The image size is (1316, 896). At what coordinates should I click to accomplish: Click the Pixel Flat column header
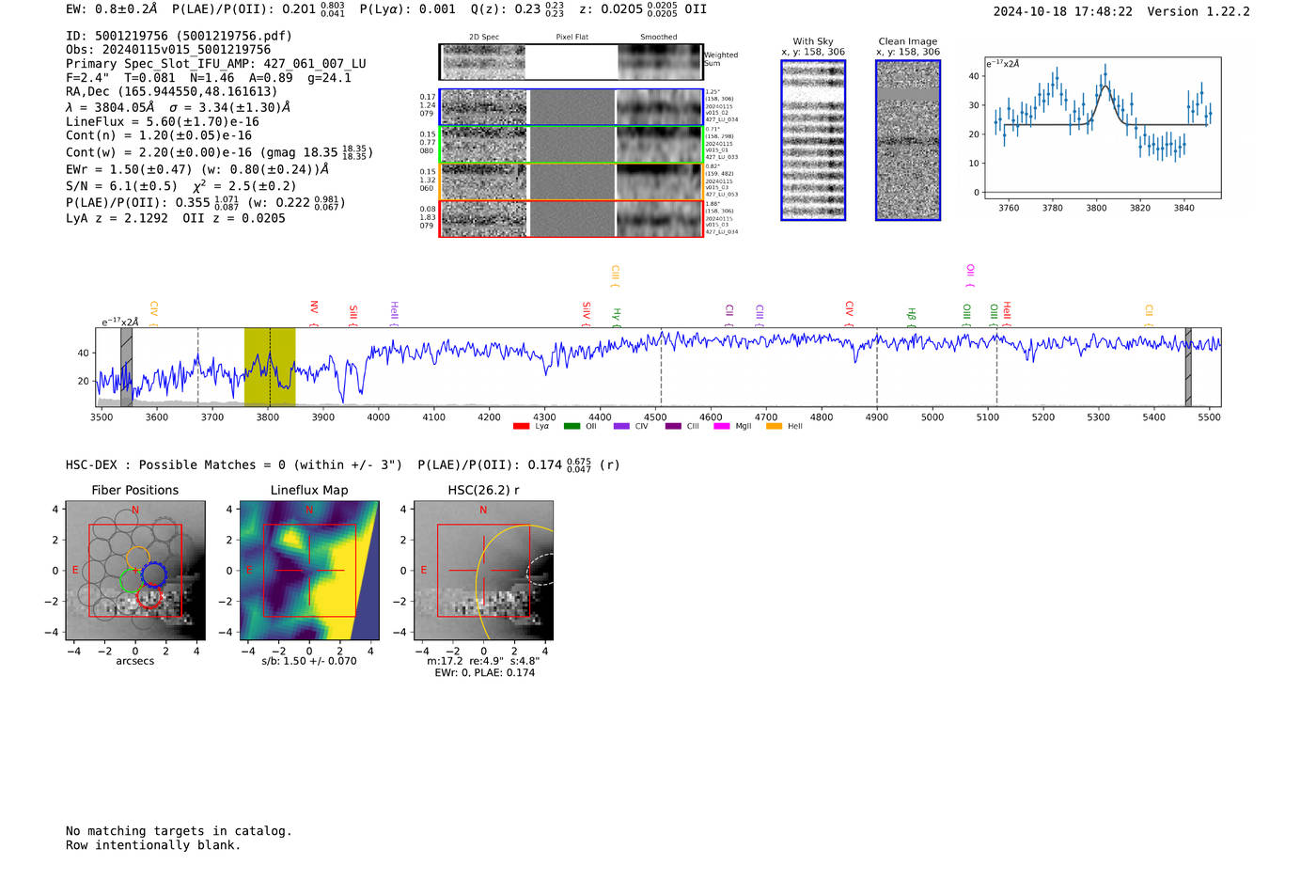572,37
